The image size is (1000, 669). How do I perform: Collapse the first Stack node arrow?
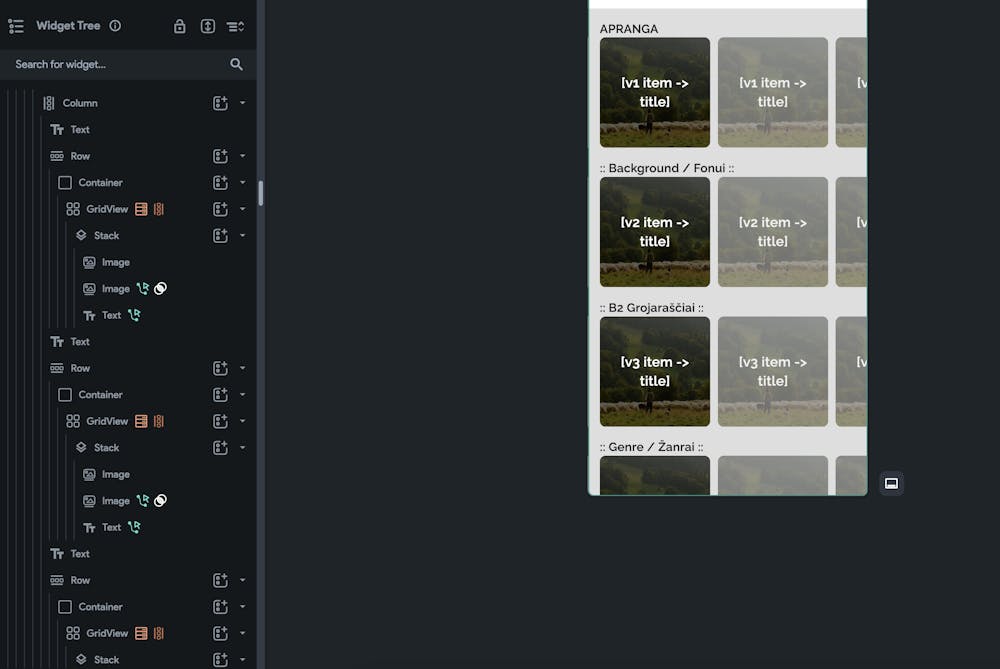click(242, 235)
